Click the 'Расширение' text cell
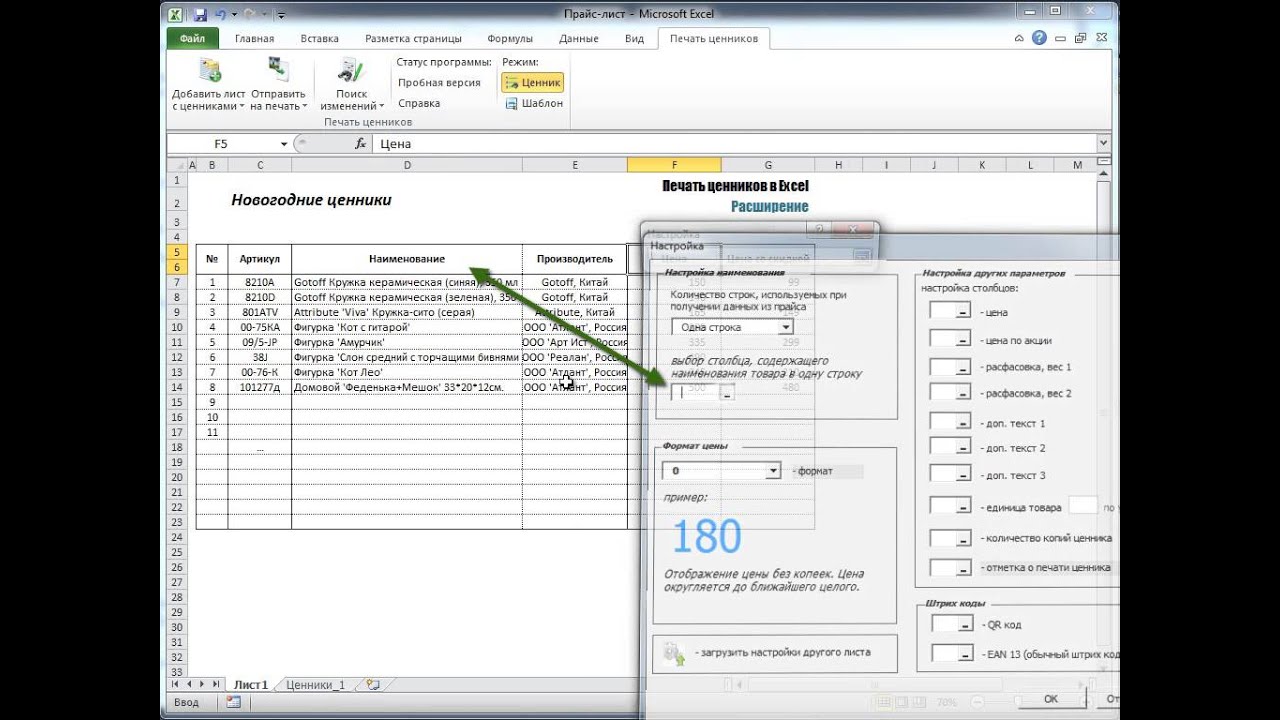Viewport: 1280px width, 720px height. coord(769,207)
